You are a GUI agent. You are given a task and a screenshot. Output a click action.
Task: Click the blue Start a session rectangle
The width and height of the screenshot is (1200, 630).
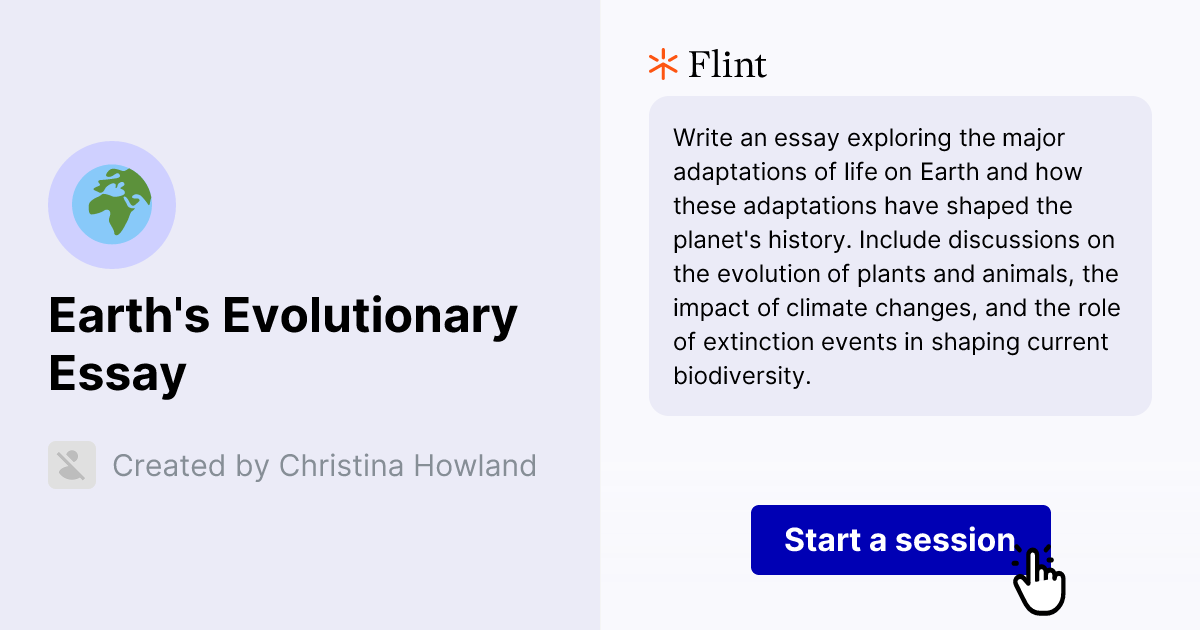pos(900,539)
